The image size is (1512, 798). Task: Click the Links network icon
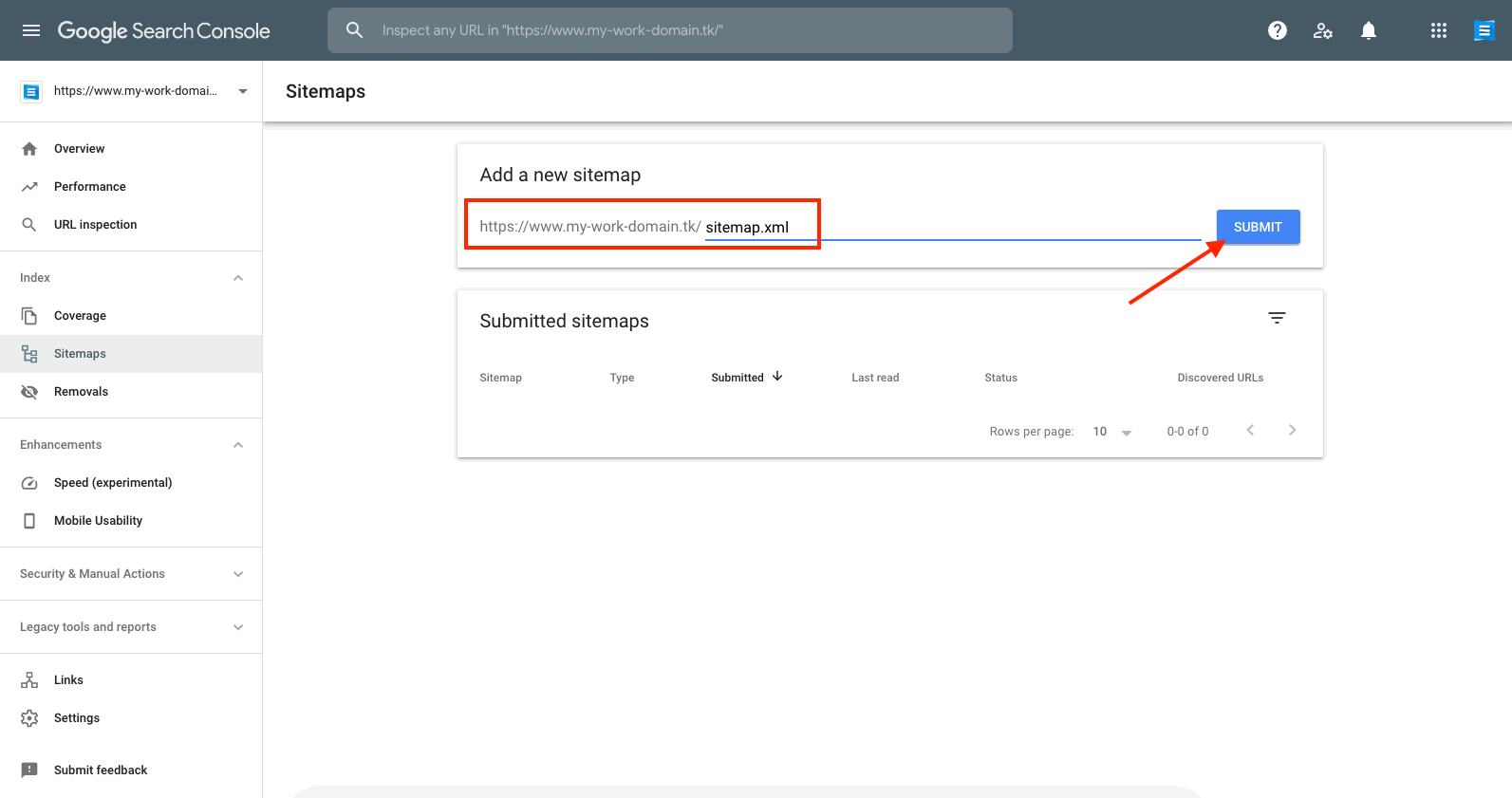point(29,680)
